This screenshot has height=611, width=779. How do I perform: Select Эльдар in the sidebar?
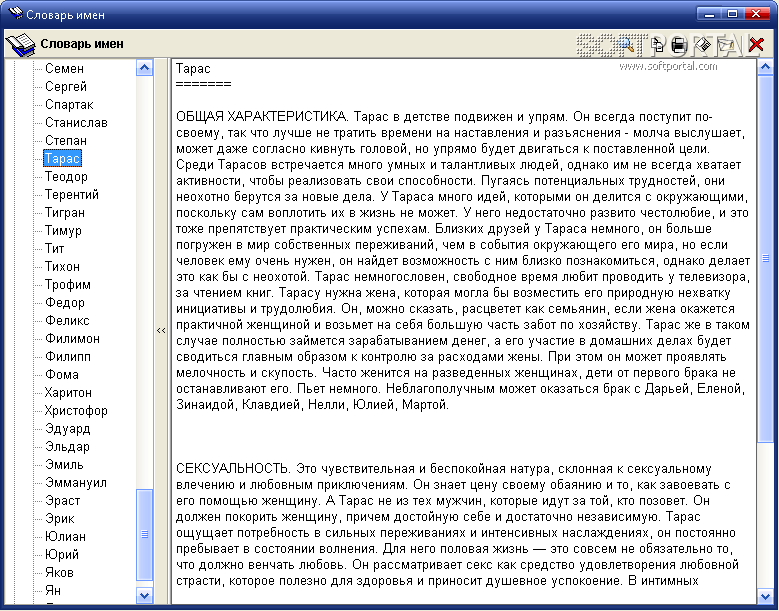(67, 447)
